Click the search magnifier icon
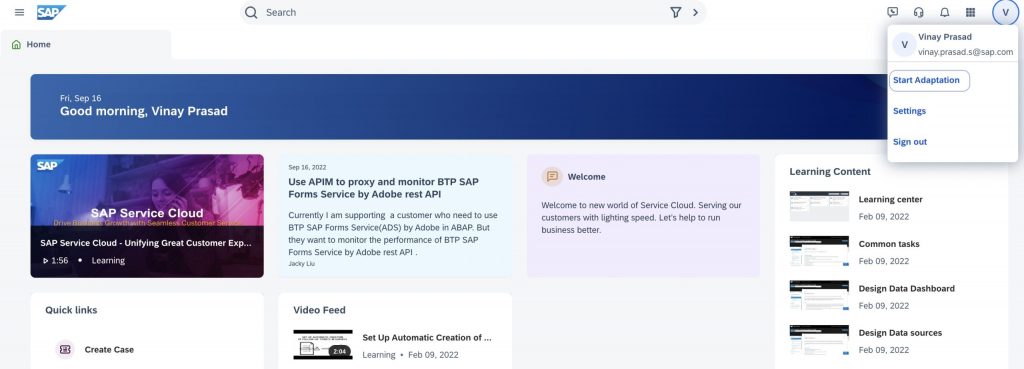Image resolution: width=1024 pixels, height=369 pixels. (x=251, y=12)
